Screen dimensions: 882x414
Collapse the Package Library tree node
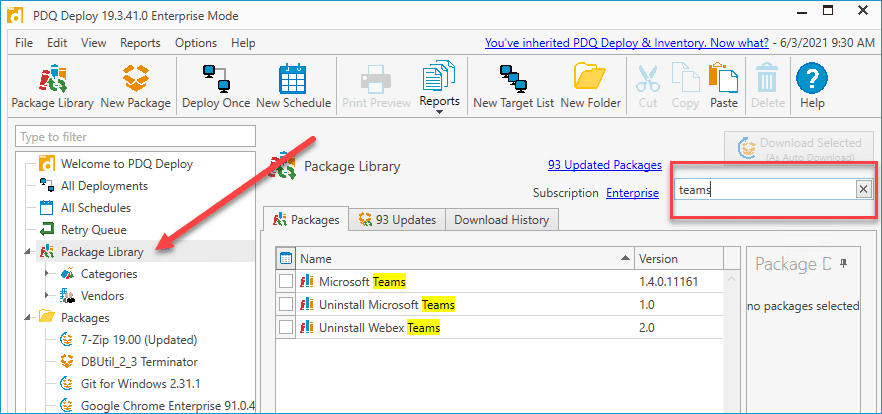click(28, 253)
